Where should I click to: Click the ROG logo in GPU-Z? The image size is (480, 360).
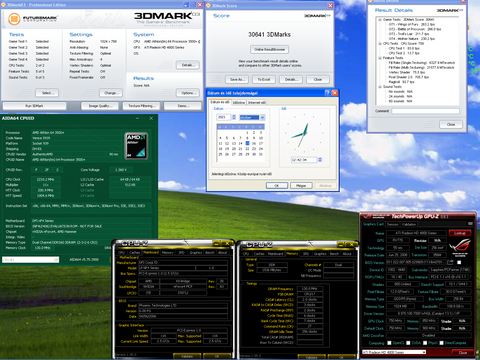(x=460, y=247)
